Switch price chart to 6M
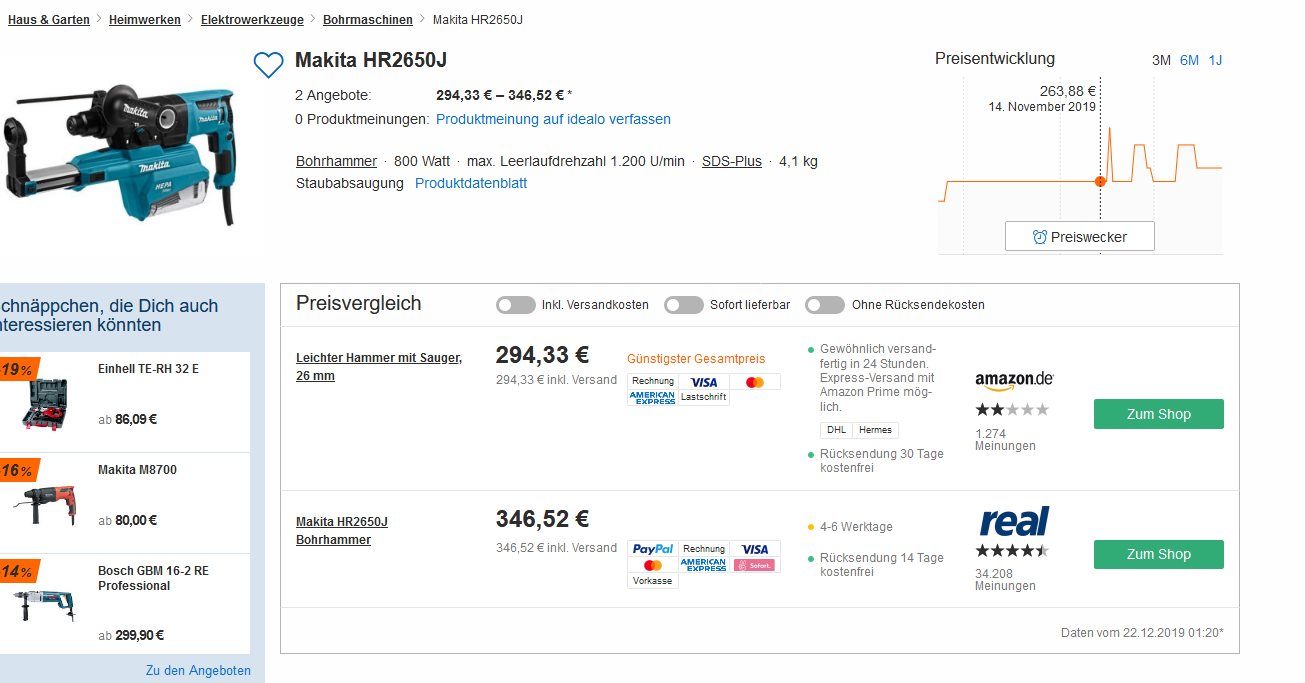This screenshot has height=683, width=1305. tap(1189, 60)
